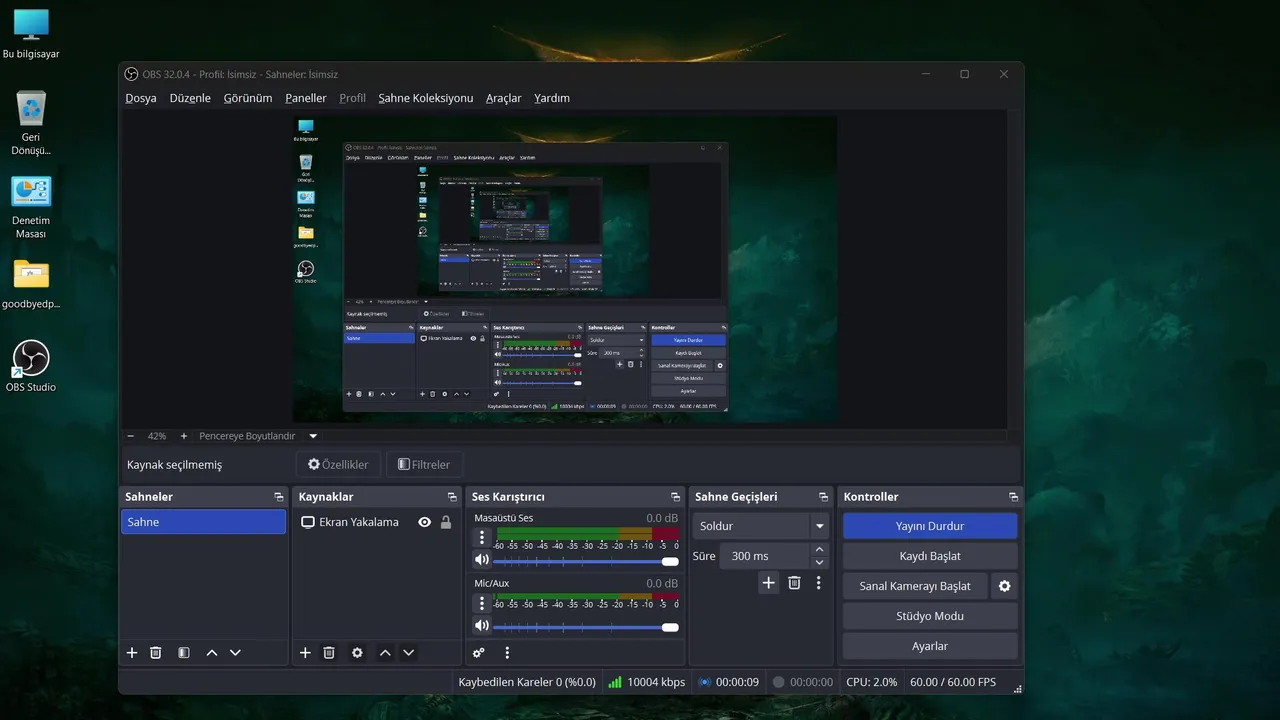This screenshot has height=720, width=1280.
Task: Open OBS Studio desktop shortcut
Action: (x=31, y=366)
